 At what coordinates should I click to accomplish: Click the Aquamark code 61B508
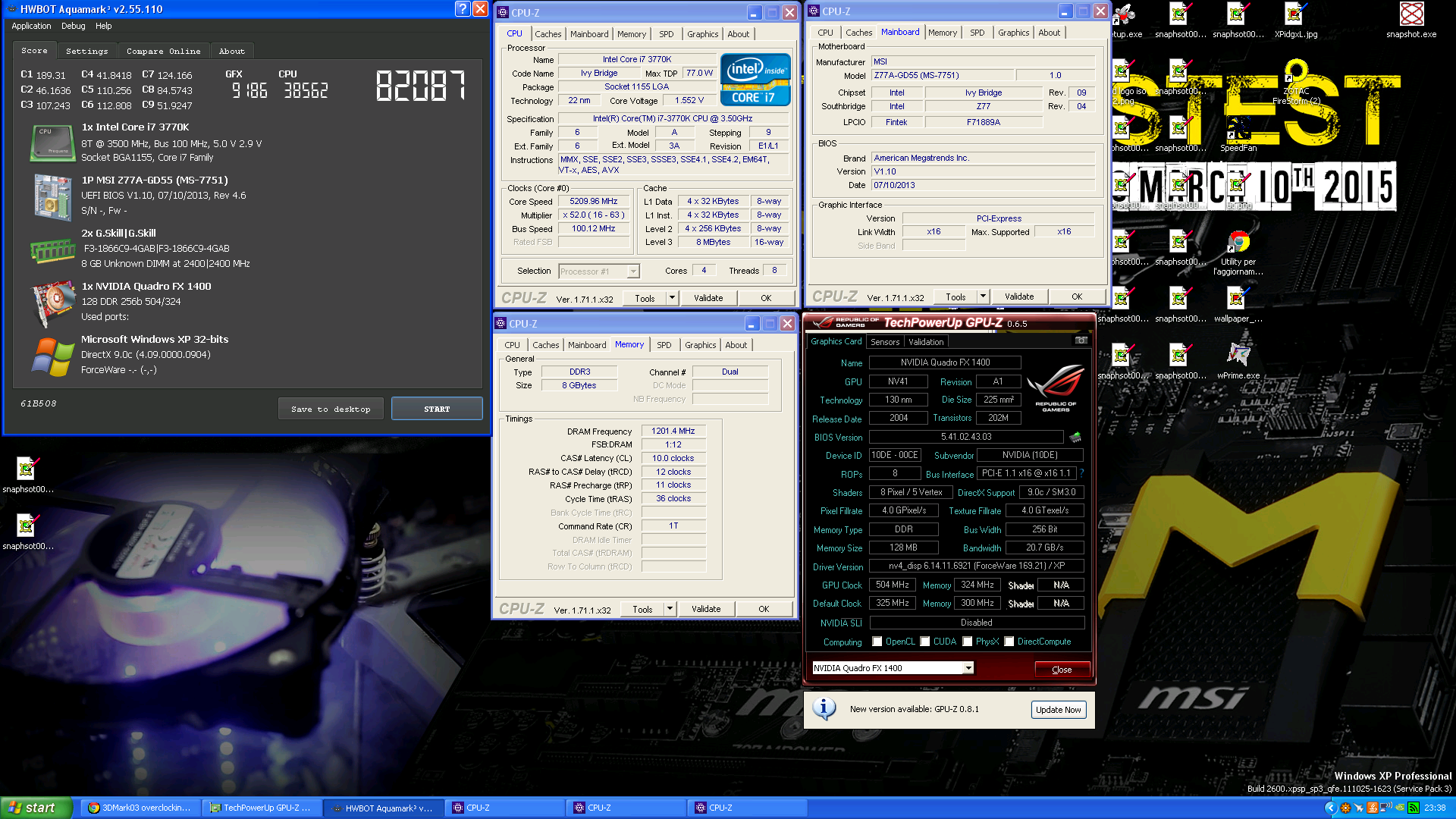pyautogui.click(x=39, y=403)
